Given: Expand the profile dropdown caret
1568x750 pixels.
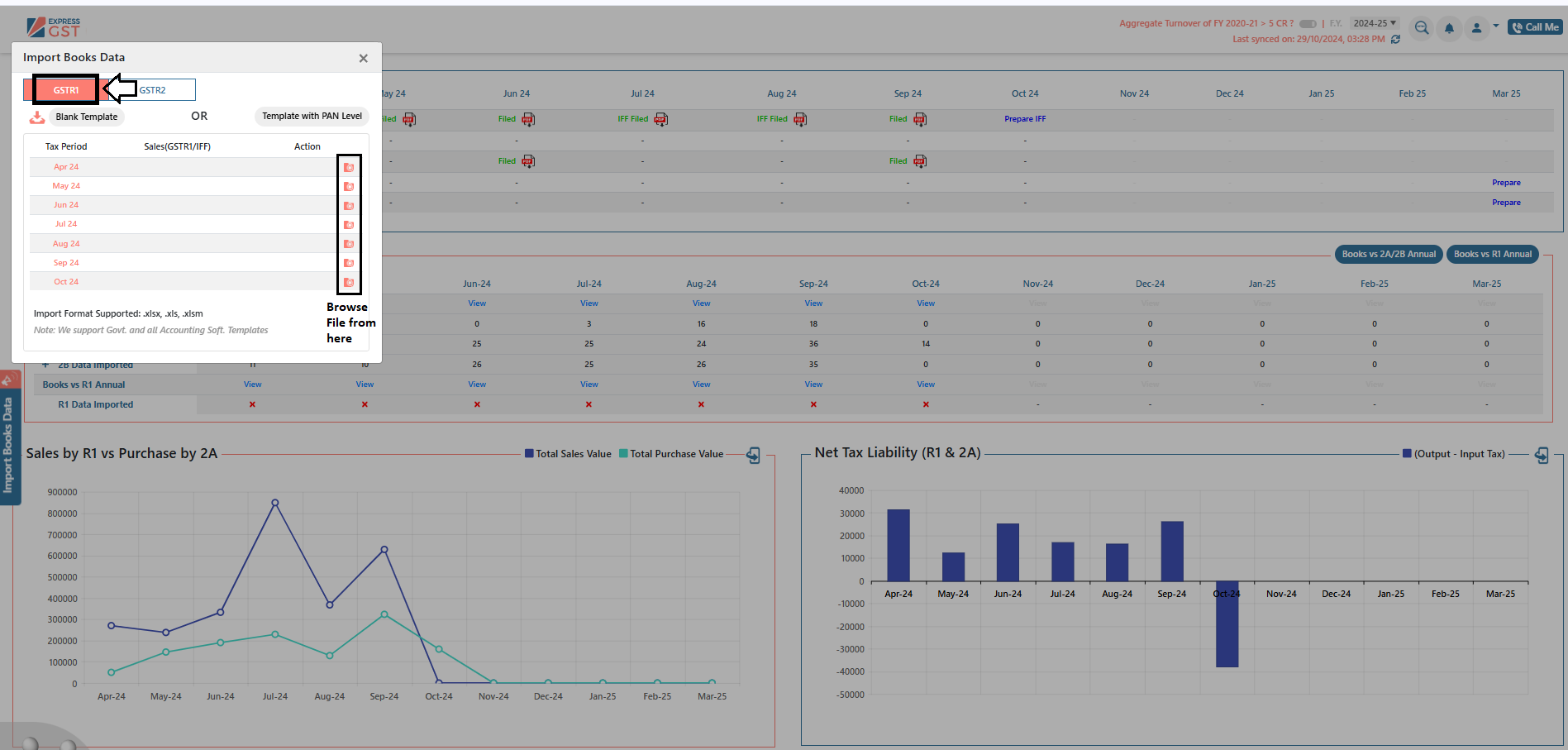Looking at the screenshot, I should 1496,26.
